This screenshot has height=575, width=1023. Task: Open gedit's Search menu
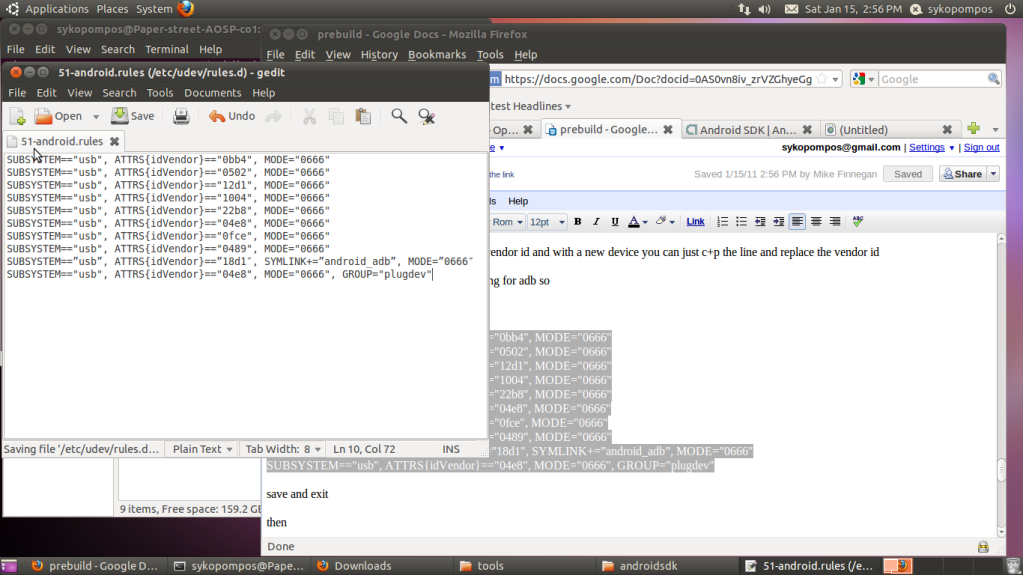coord(119,93)
